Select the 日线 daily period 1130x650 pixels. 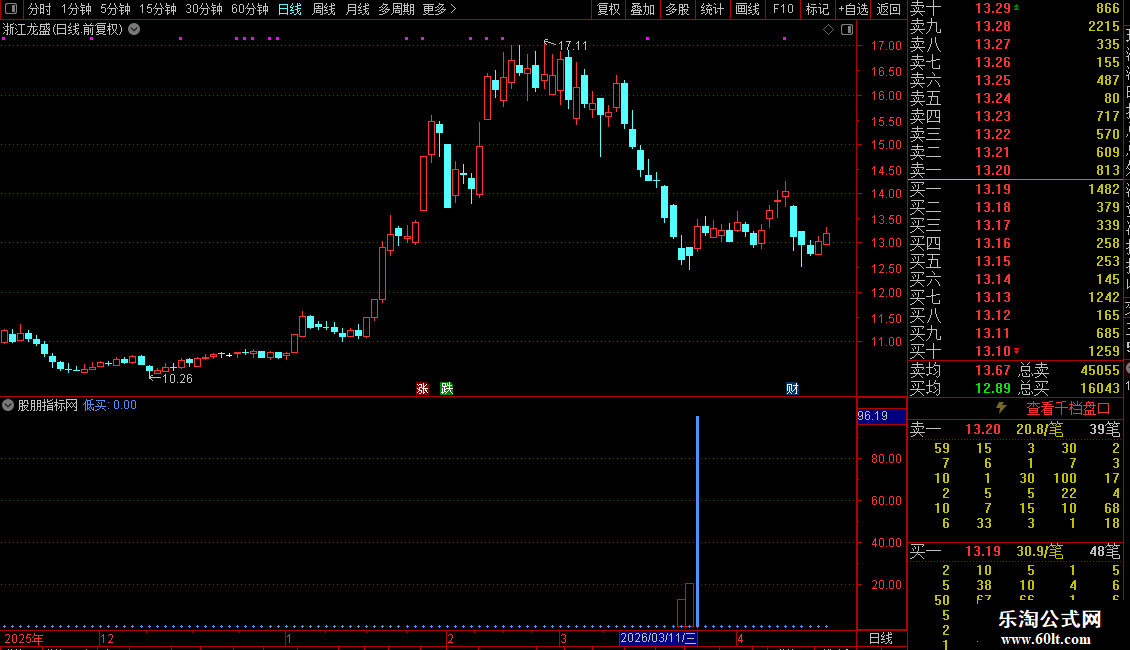(290, 9)
